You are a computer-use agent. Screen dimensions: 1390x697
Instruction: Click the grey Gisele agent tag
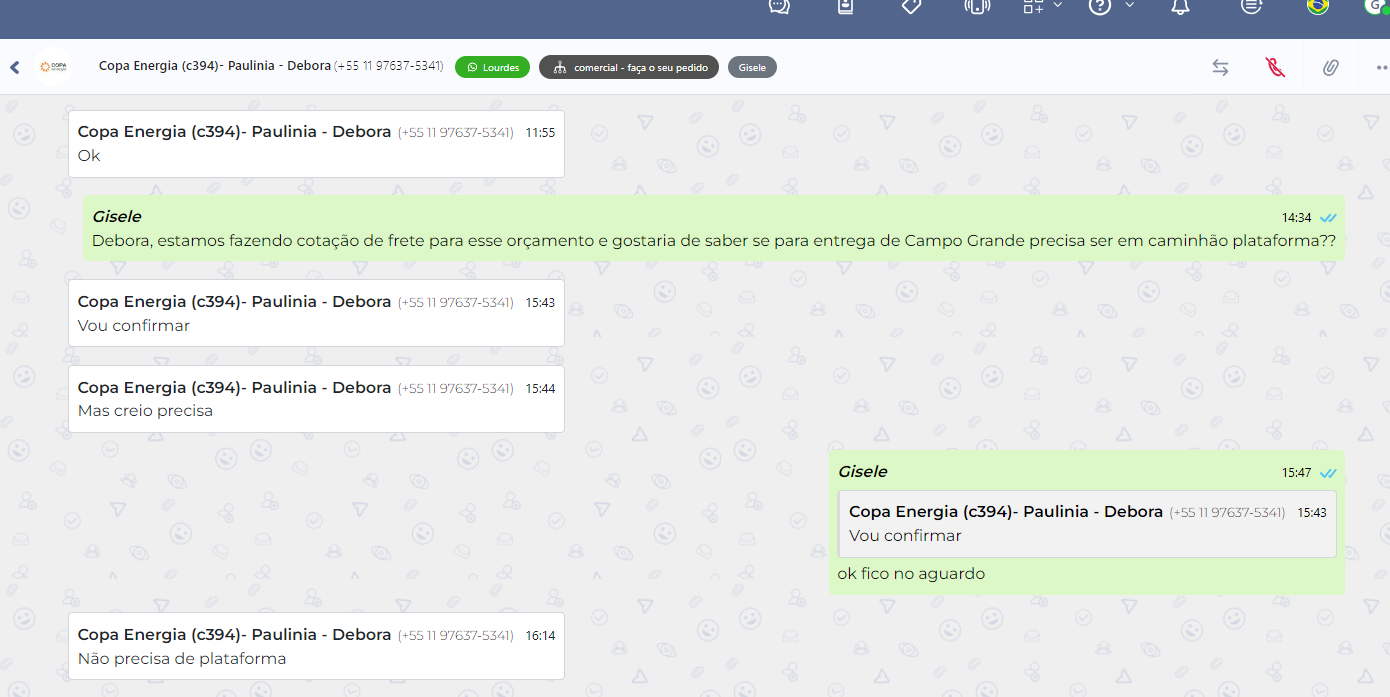[x=752, y=67]
